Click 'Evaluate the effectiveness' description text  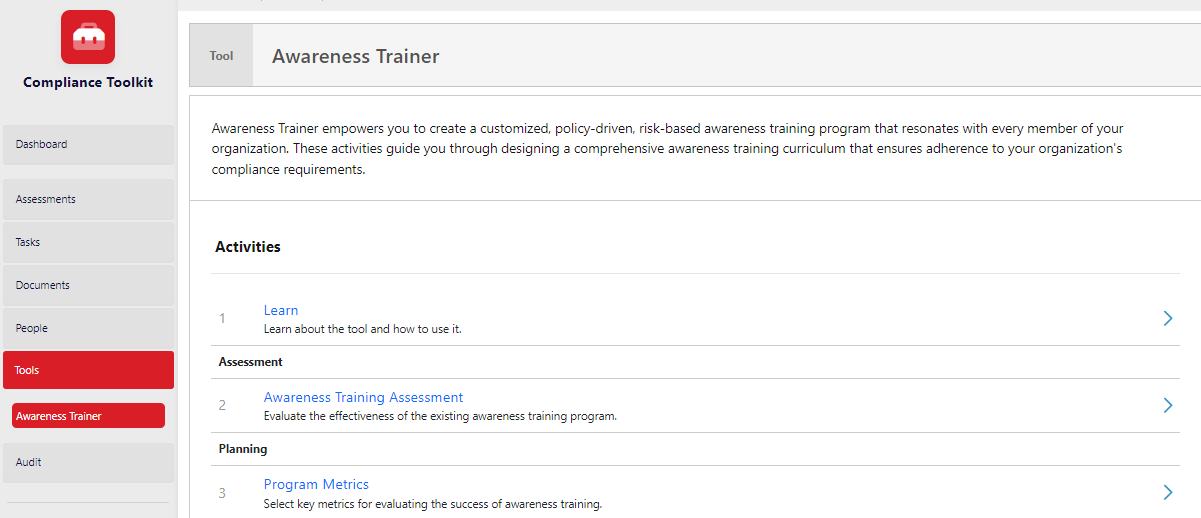click(440, 416)
